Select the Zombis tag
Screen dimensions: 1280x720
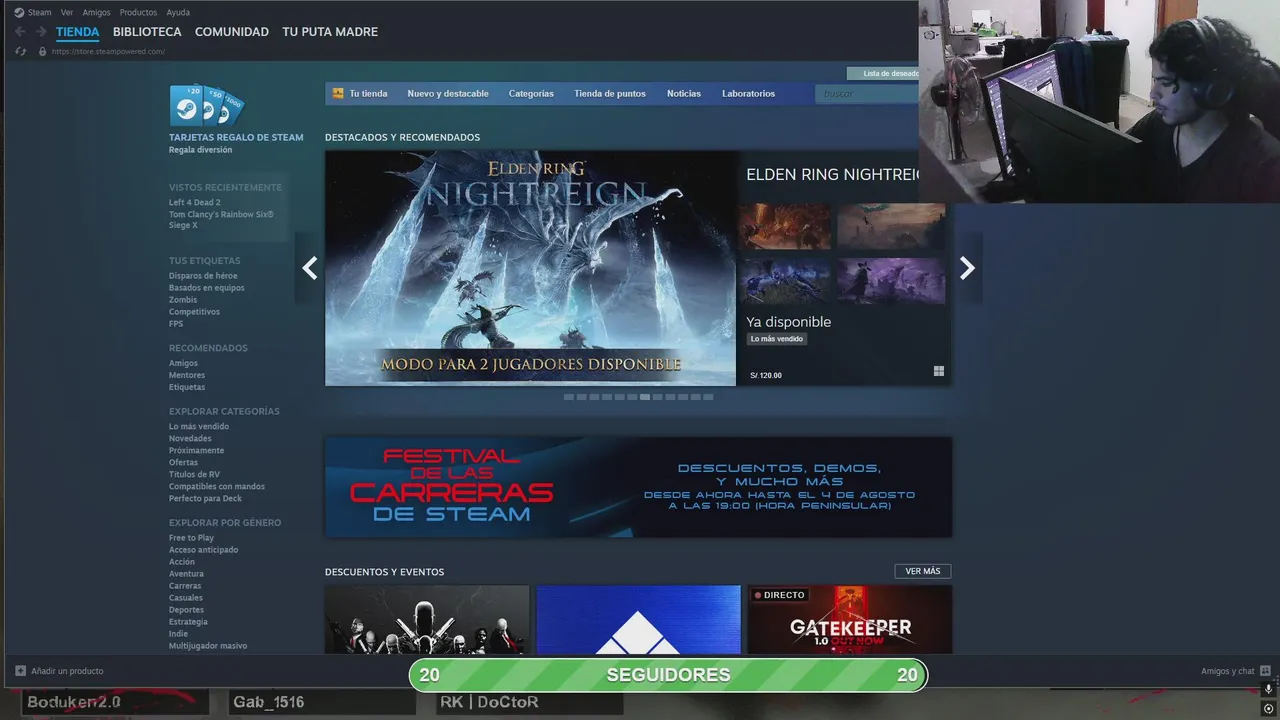coord(183,300)
